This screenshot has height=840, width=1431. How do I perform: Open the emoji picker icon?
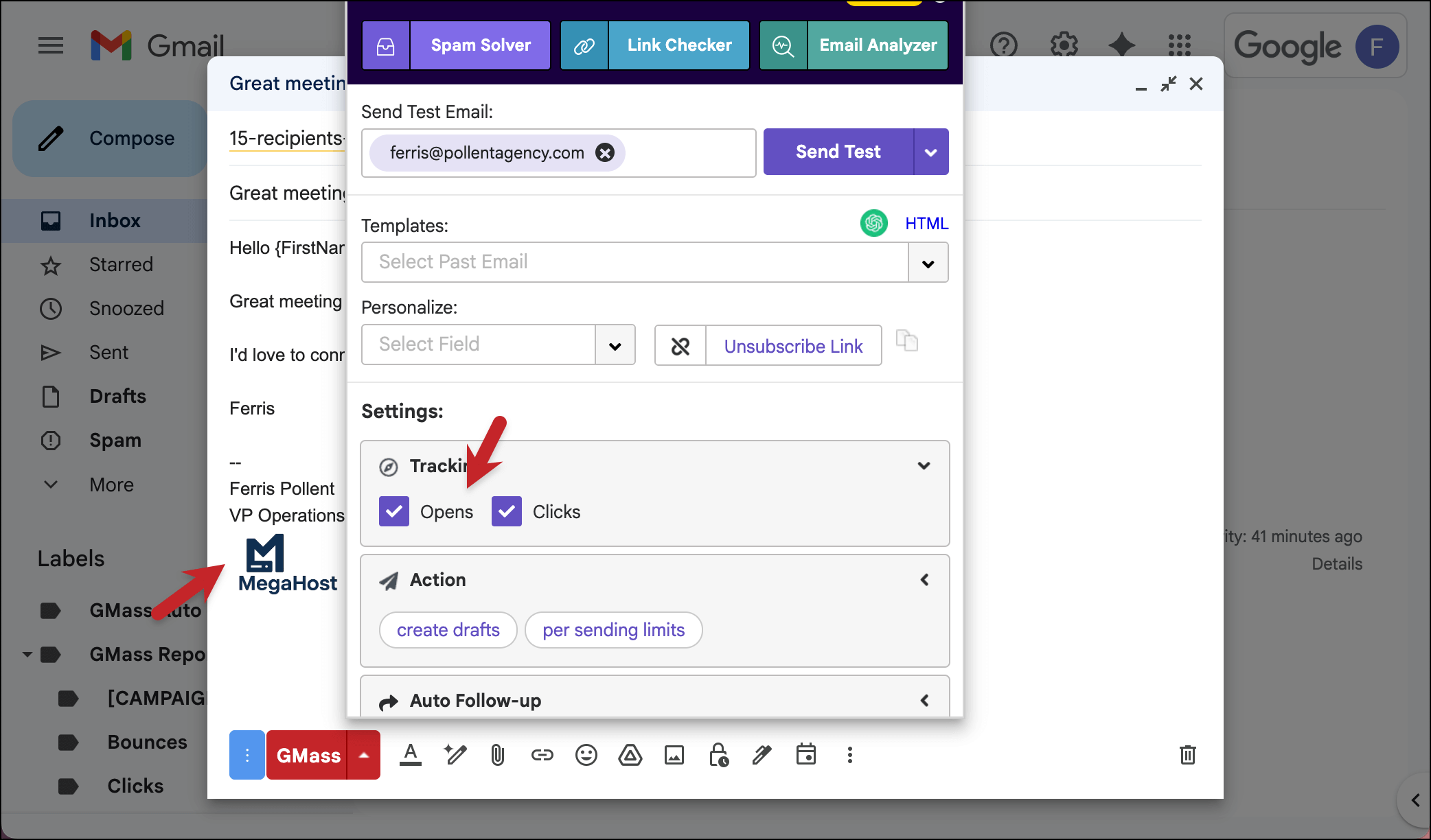586,756
